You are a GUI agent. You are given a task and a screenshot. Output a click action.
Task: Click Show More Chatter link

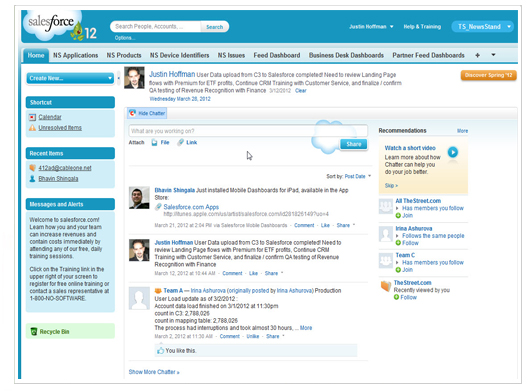point(154,372)
